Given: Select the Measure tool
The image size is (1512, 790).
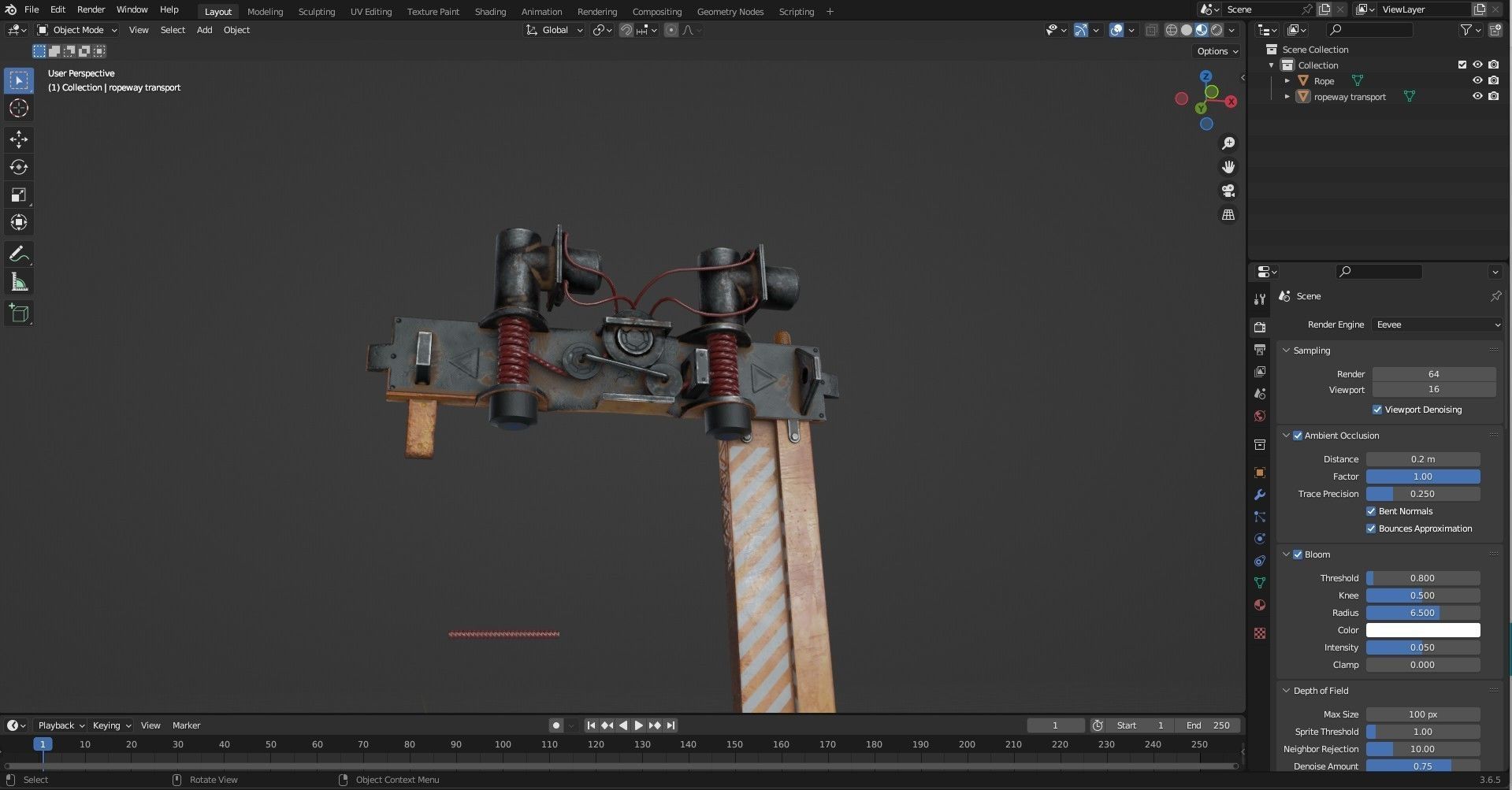Looking at the screenshot, I should tap(19, 282).
